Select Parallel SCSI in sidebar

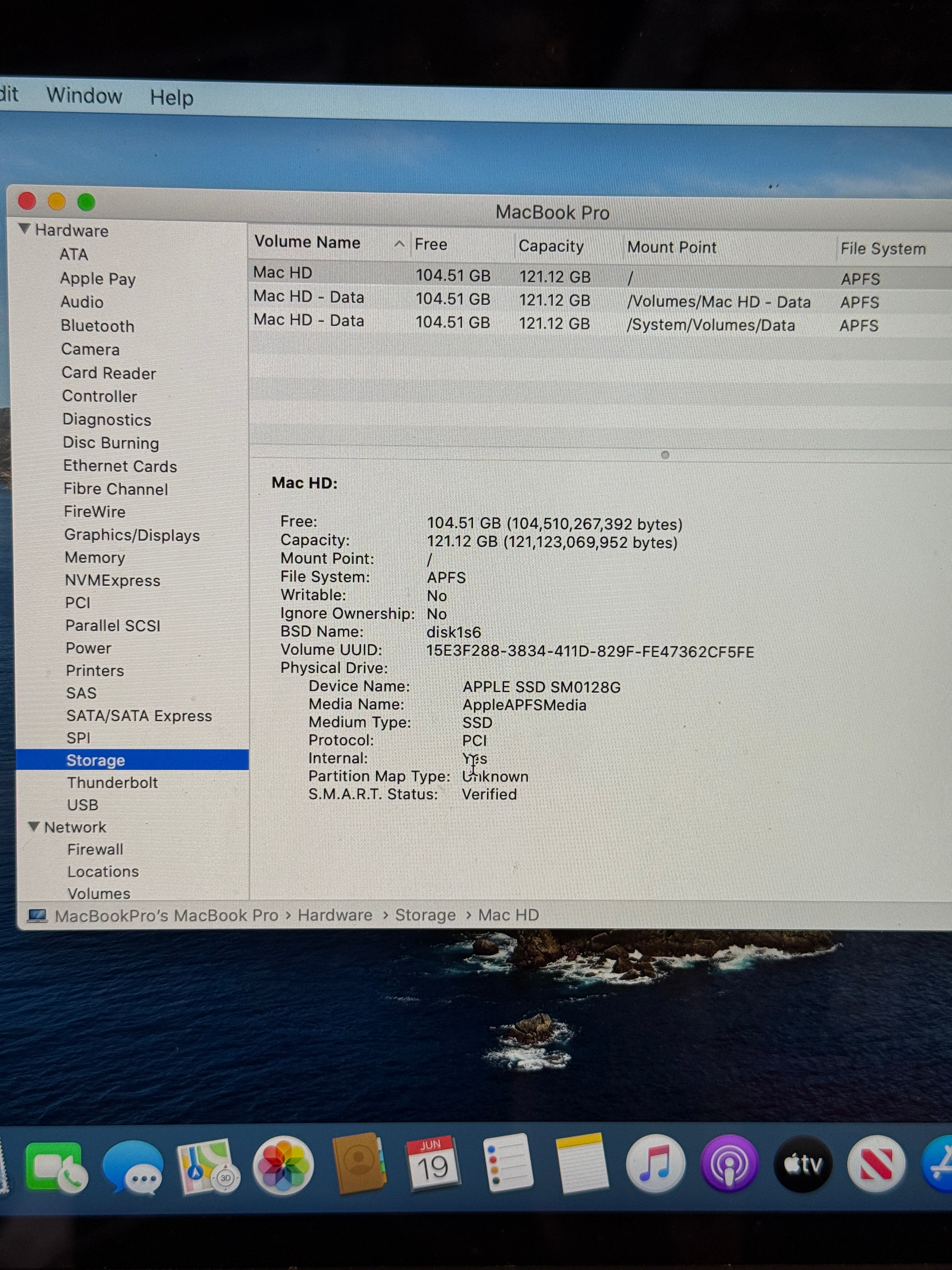click(x=112, y=625)
